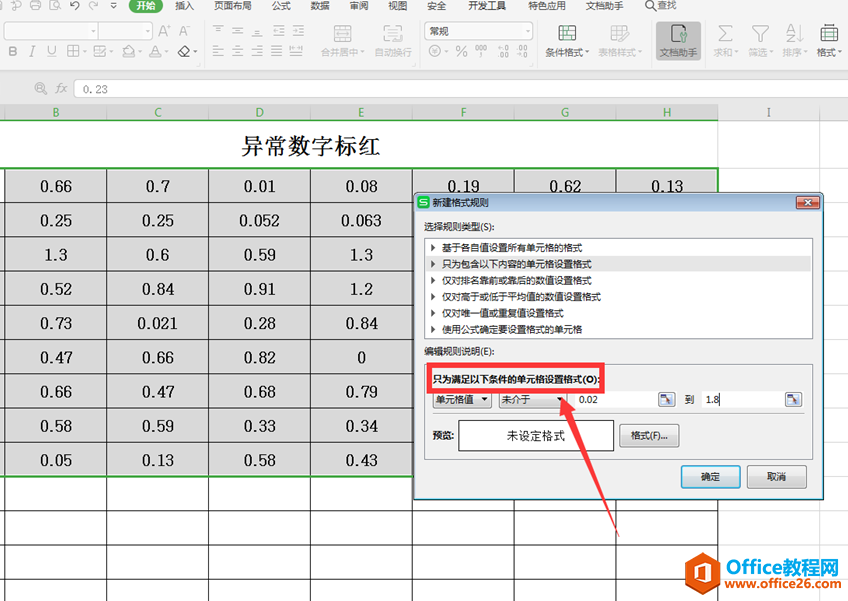The image size is (848, 601).
Task: Click the Decrease Font Size icon
Action: pos(184,31)
